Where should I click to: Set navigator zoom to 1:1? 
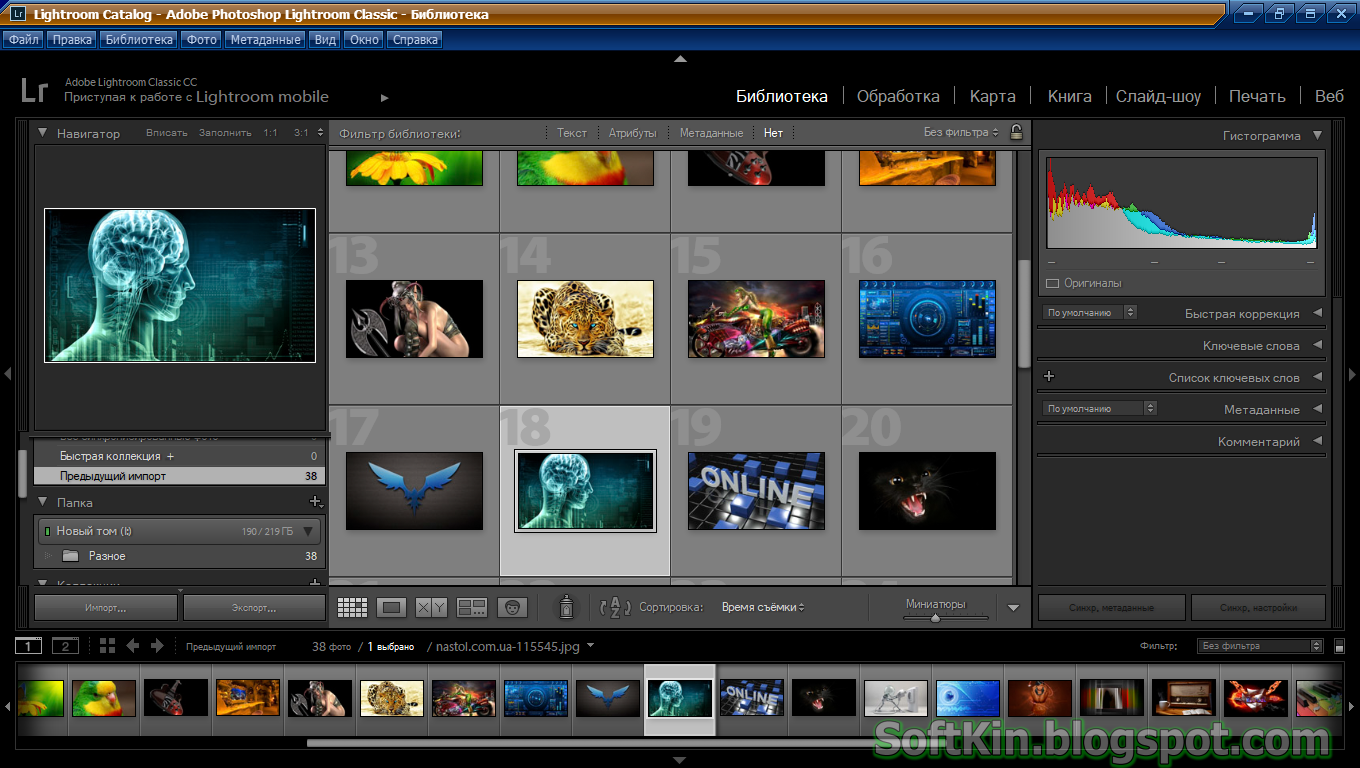tap(271, 133)
